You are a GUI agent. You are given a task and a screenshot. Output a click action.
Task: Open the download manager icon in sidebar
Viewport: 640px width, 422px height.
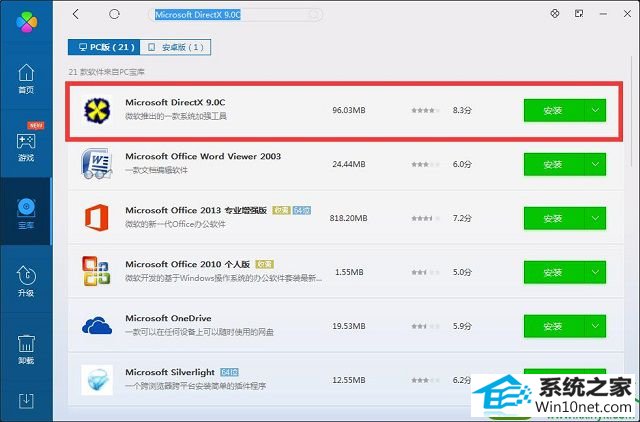pyautogui.click(x=26, y=401)
